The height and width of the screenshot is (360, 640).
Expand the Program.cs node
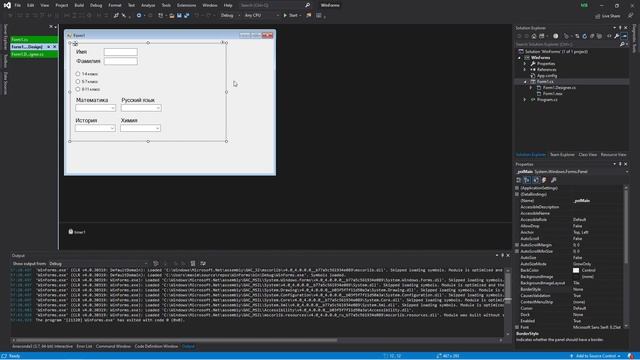525,100
